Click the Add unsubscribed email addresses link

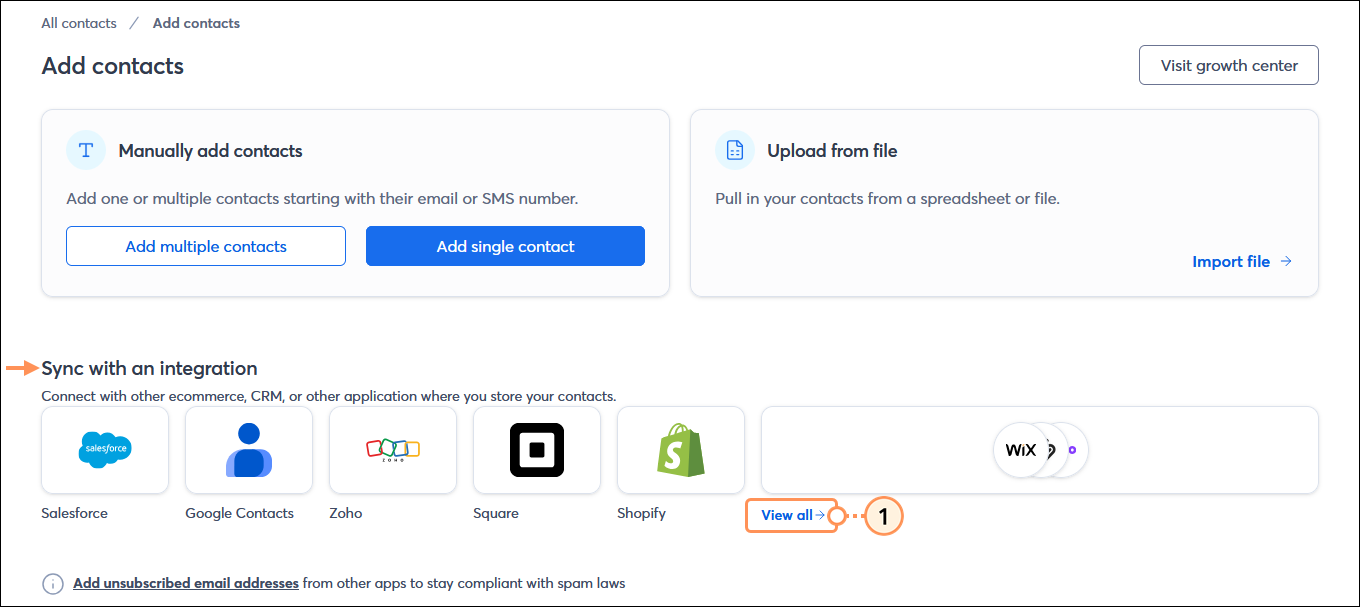(x=186, y=583)
